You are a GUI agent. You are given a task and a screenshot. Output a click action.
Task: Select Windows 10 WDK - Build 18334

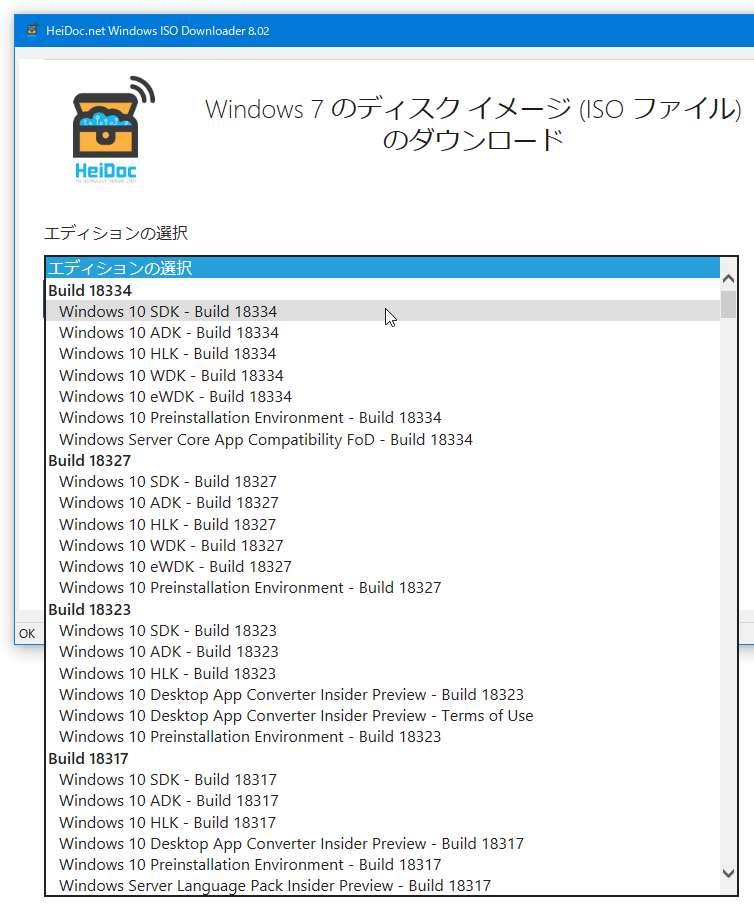pos(383,375)
